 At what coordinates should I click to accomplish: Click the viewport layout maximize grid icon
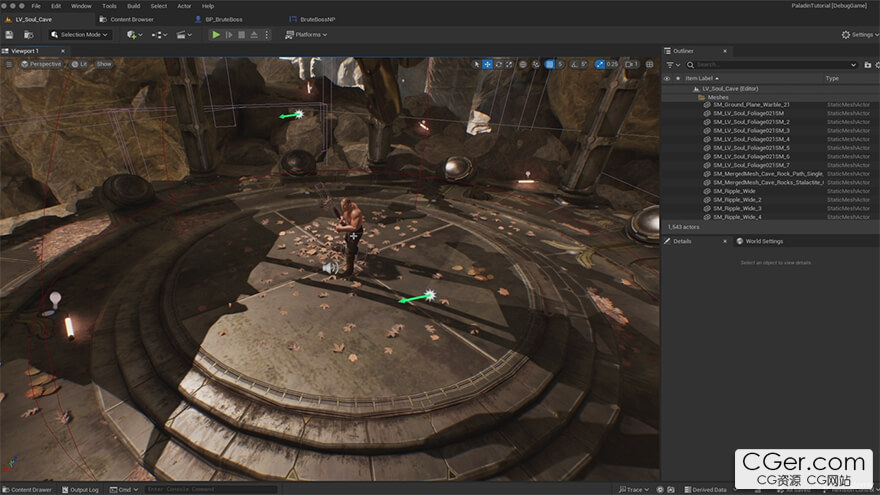click(x=649, y=65)
